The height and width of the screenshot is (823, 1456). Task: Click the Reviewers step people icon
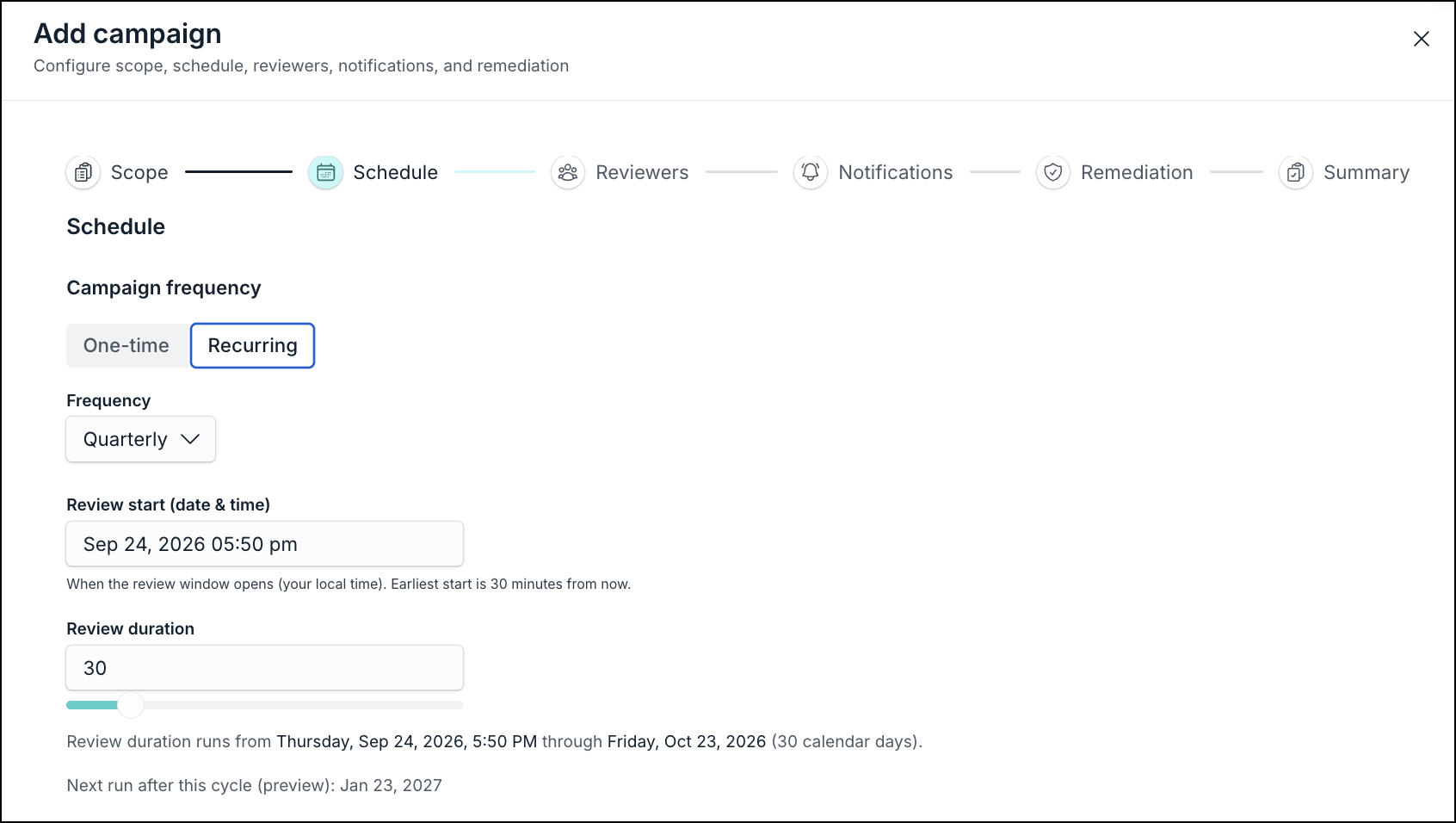[568, 172]
